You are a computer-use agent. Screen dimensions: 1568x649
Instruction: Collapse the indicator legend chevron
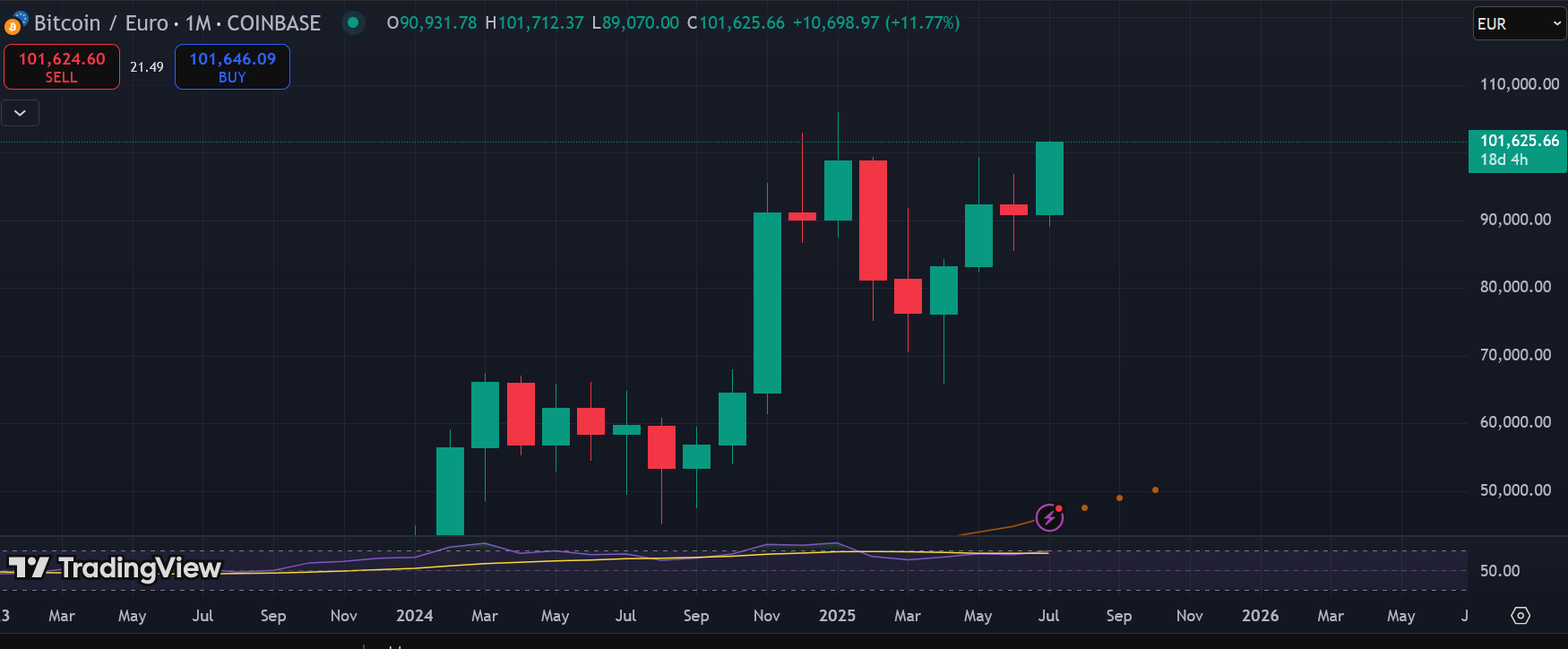[x=20, y=113]
